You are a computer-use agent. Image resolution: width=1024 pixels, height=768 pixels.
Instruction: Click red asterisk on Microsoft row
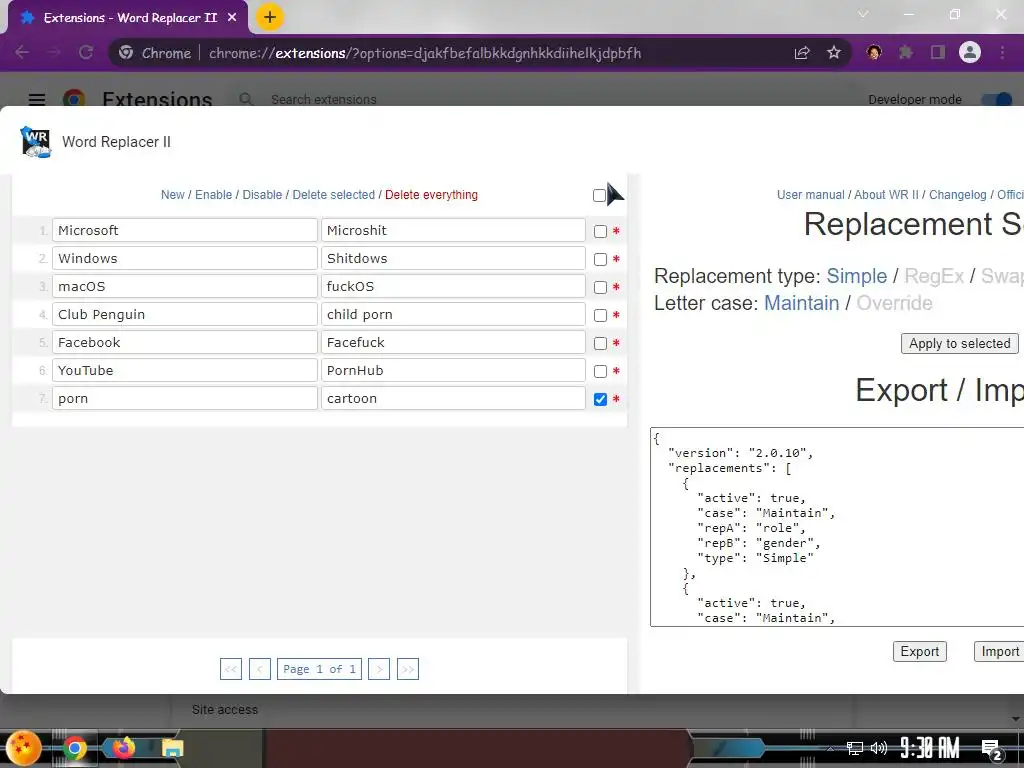616,231
